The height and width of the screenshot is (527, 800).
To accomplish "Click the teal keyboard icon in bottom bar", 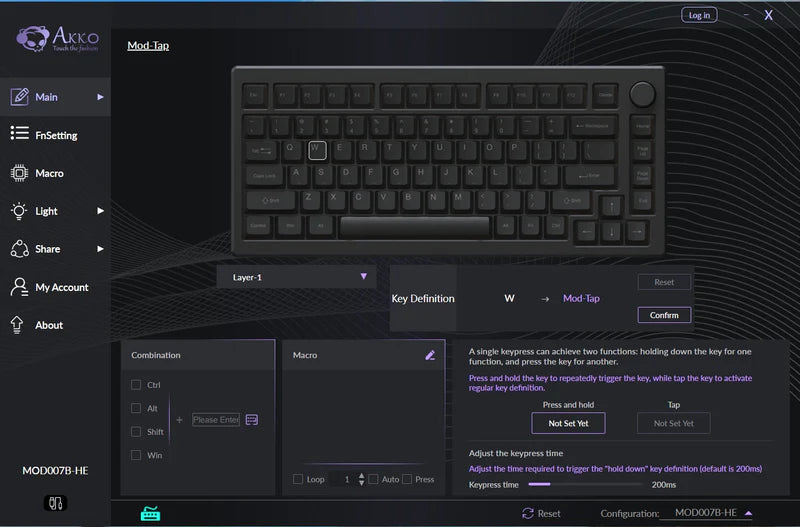I will pos(151,513).
